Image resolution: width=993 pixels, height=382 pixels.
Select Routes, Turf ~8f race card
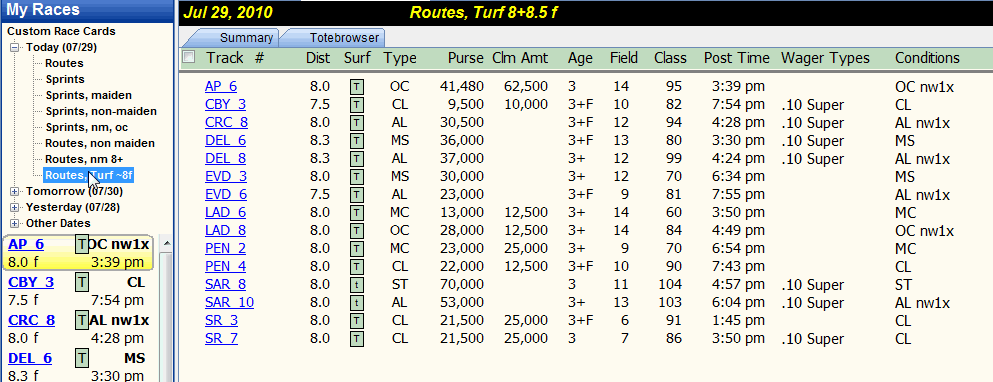click(89, 175)
